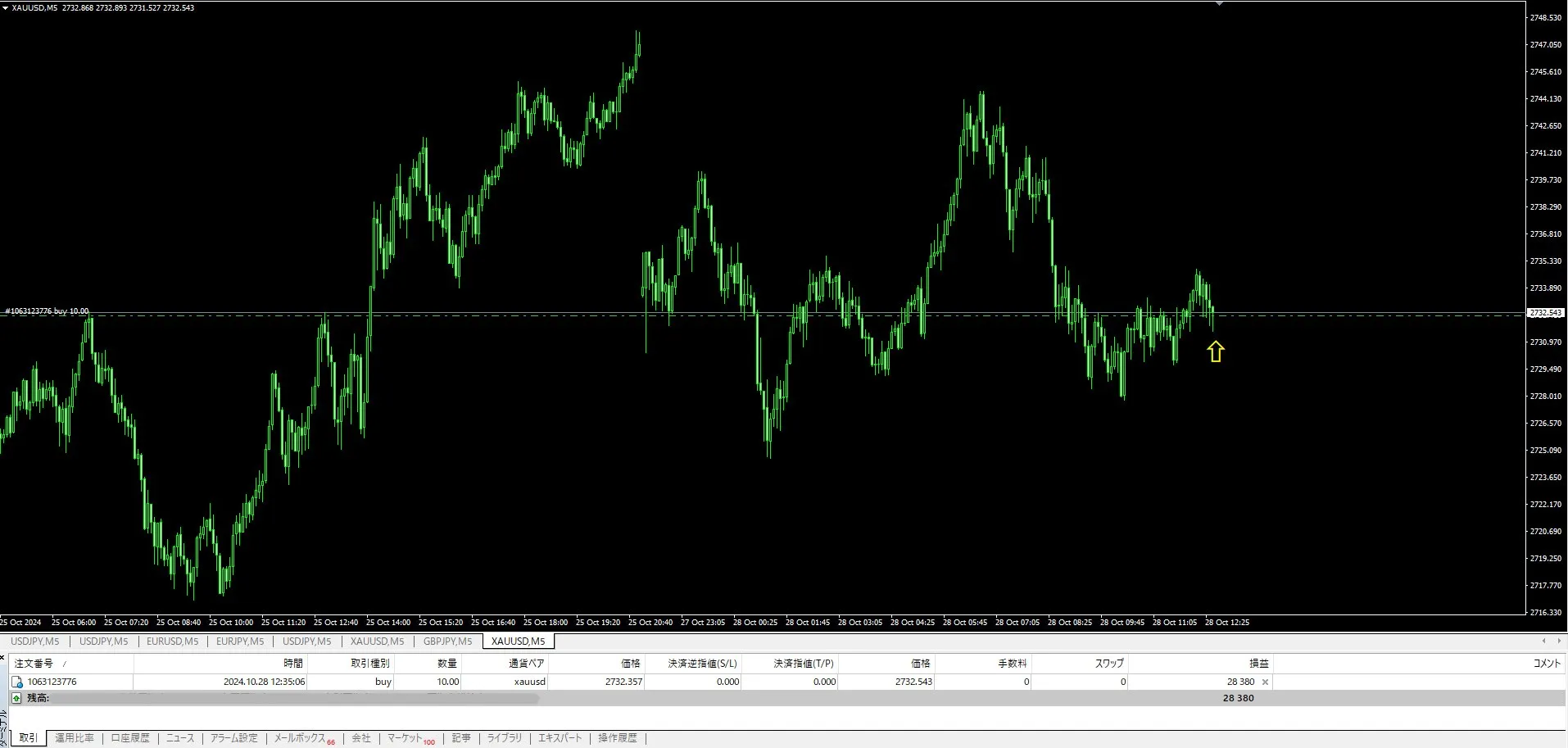Switch to the EURUSD,M5 chart tab
Image resolution: width=1568 pixels, height=748 pixels.
172,641
